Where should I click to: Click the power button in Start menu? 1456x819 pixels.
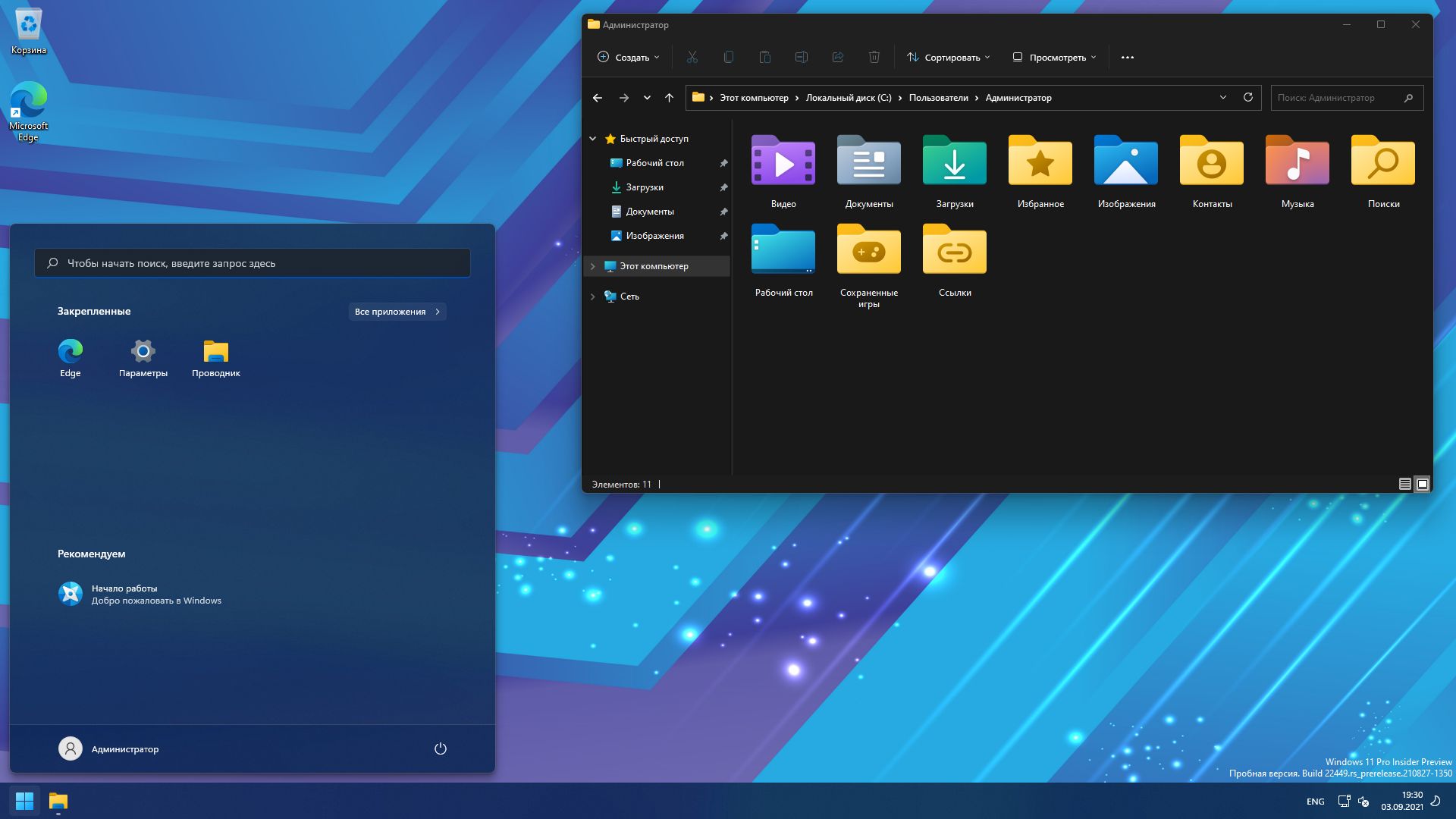(440, 748)
